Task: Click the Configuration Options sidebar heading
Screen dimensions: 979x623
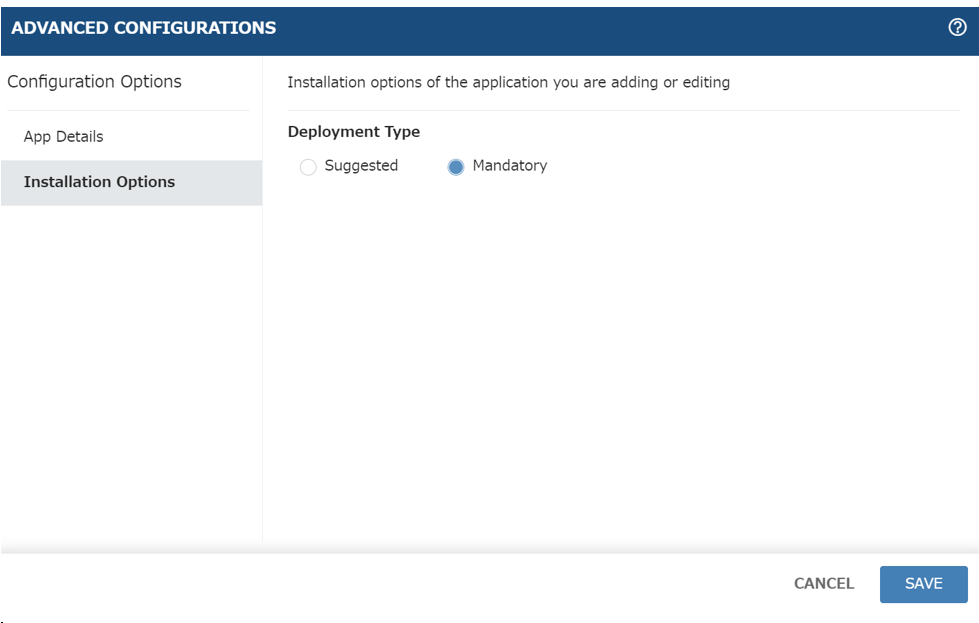Action: pos(94,82)
